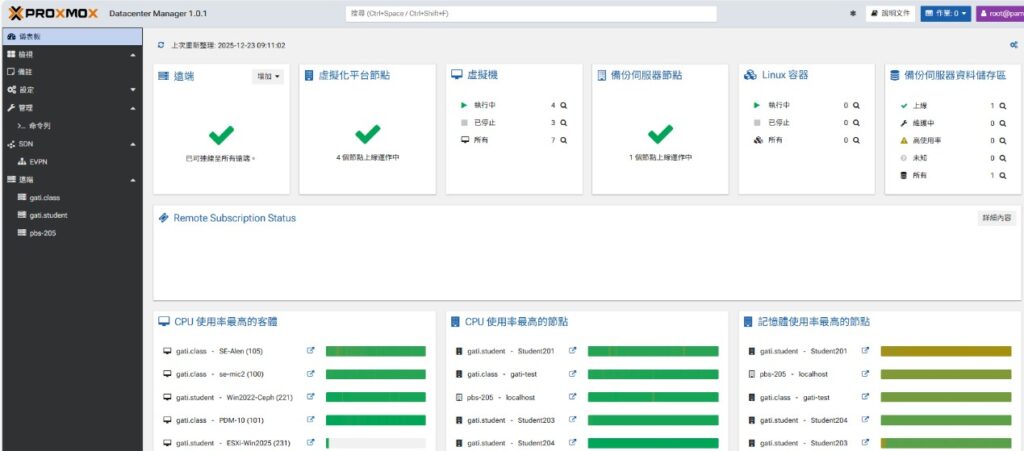Click the refresh icon beside the last-refresh timestamp
The width and height of the screenshot is (1024, 451).
(162, 45)
